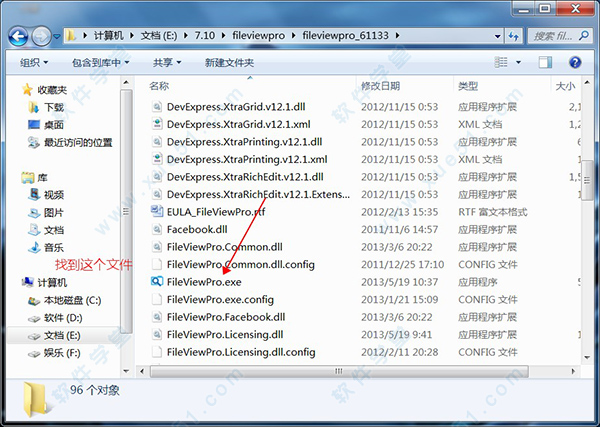Open the 音乐 library
600x427 pixels.
click(46, 248)
